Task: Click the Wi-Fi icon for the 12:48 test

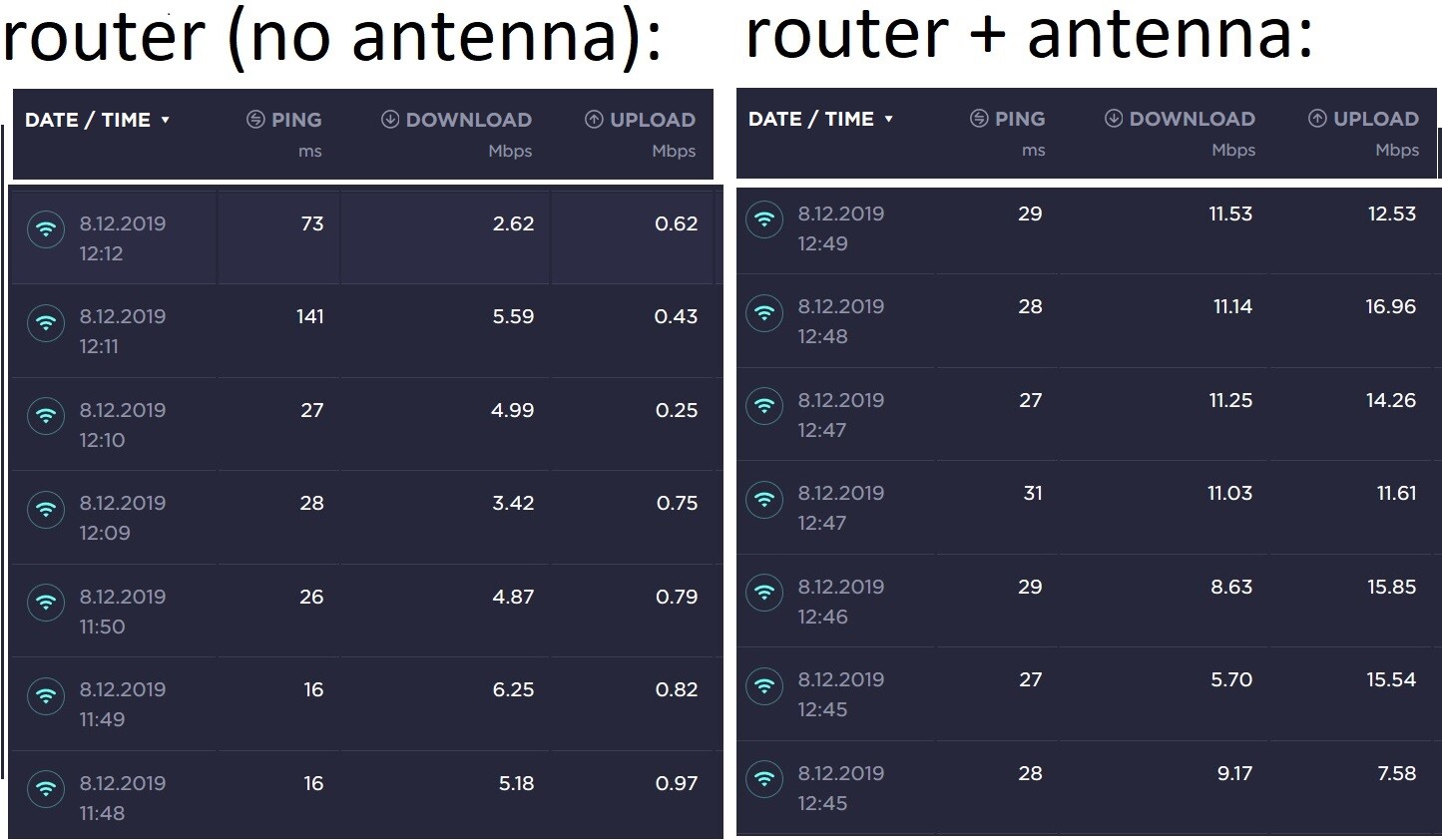Action: click(x=764, y=313)
